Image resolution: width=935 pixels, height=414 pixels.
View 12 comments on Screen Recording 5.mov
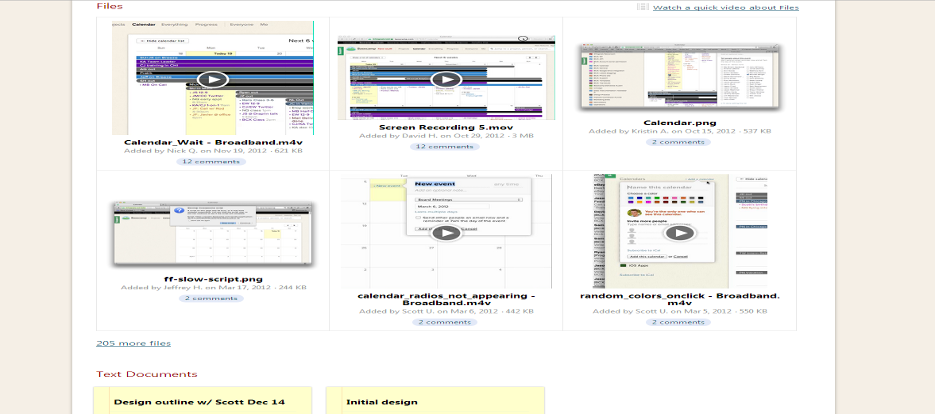tap(445, 146)
